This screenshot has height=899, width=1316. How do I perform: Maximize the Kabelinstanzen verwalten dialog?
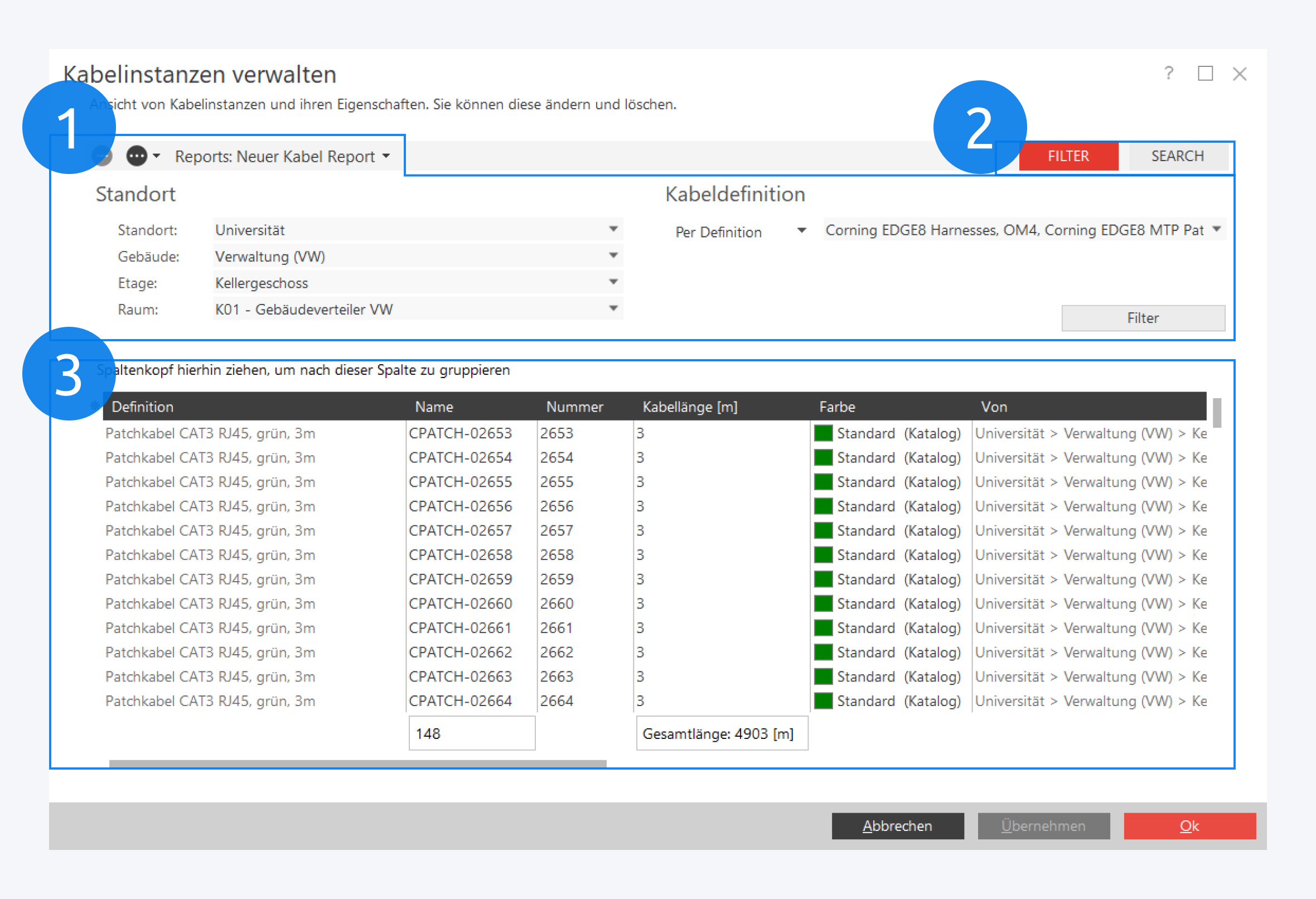click(1205, 74)
